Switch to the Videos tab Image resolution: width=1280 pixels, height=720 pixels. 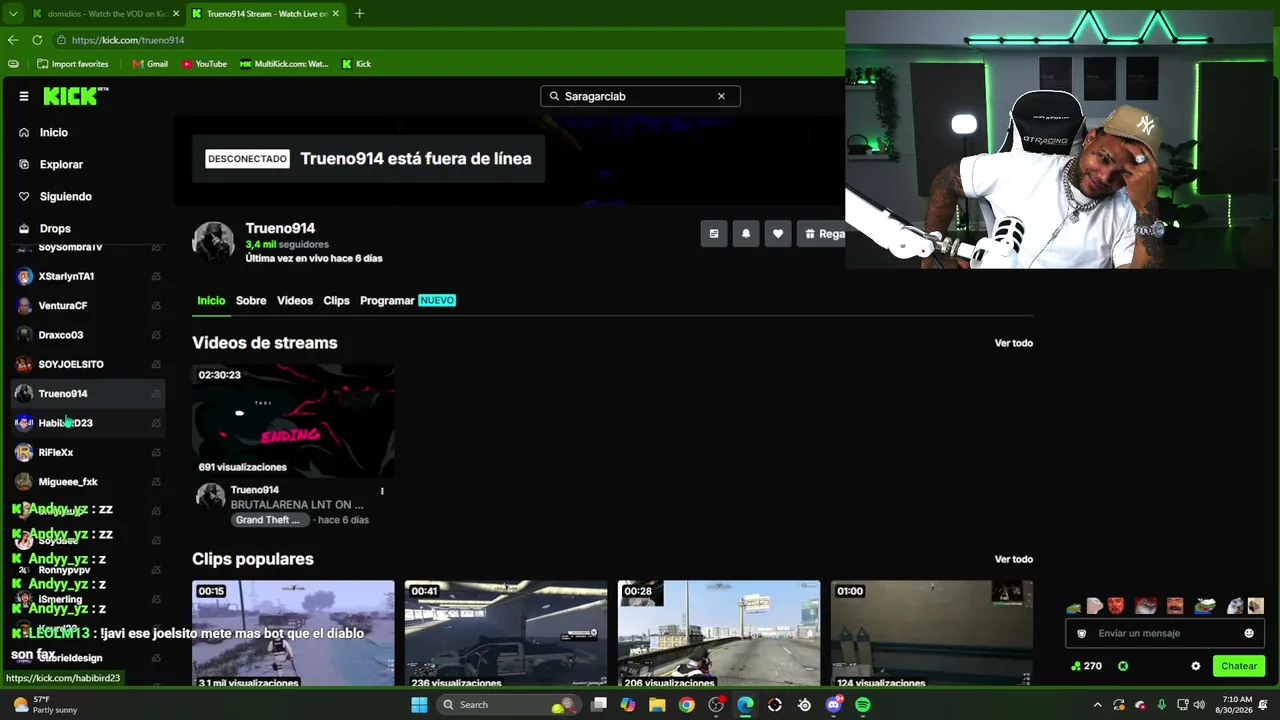click(295, 300)
